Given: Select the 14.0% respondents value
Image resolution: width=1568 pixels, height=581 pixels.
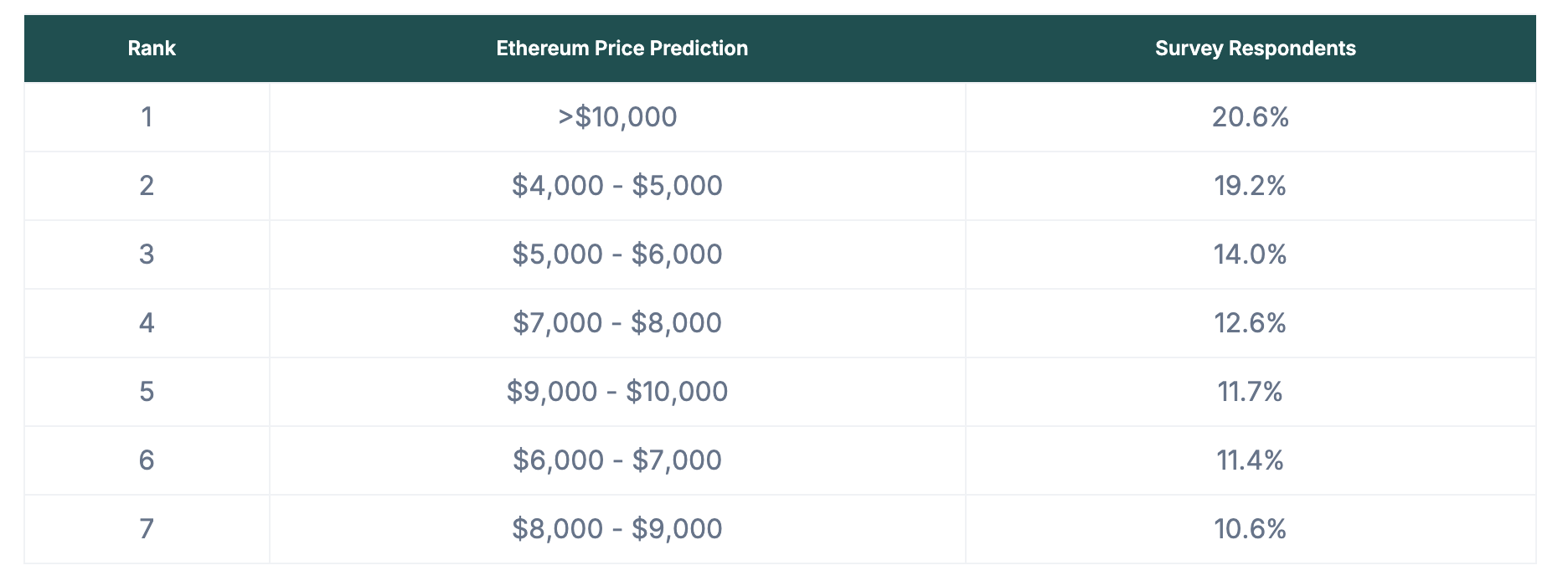Looking at the screenshot, I should pos(1250,255).
